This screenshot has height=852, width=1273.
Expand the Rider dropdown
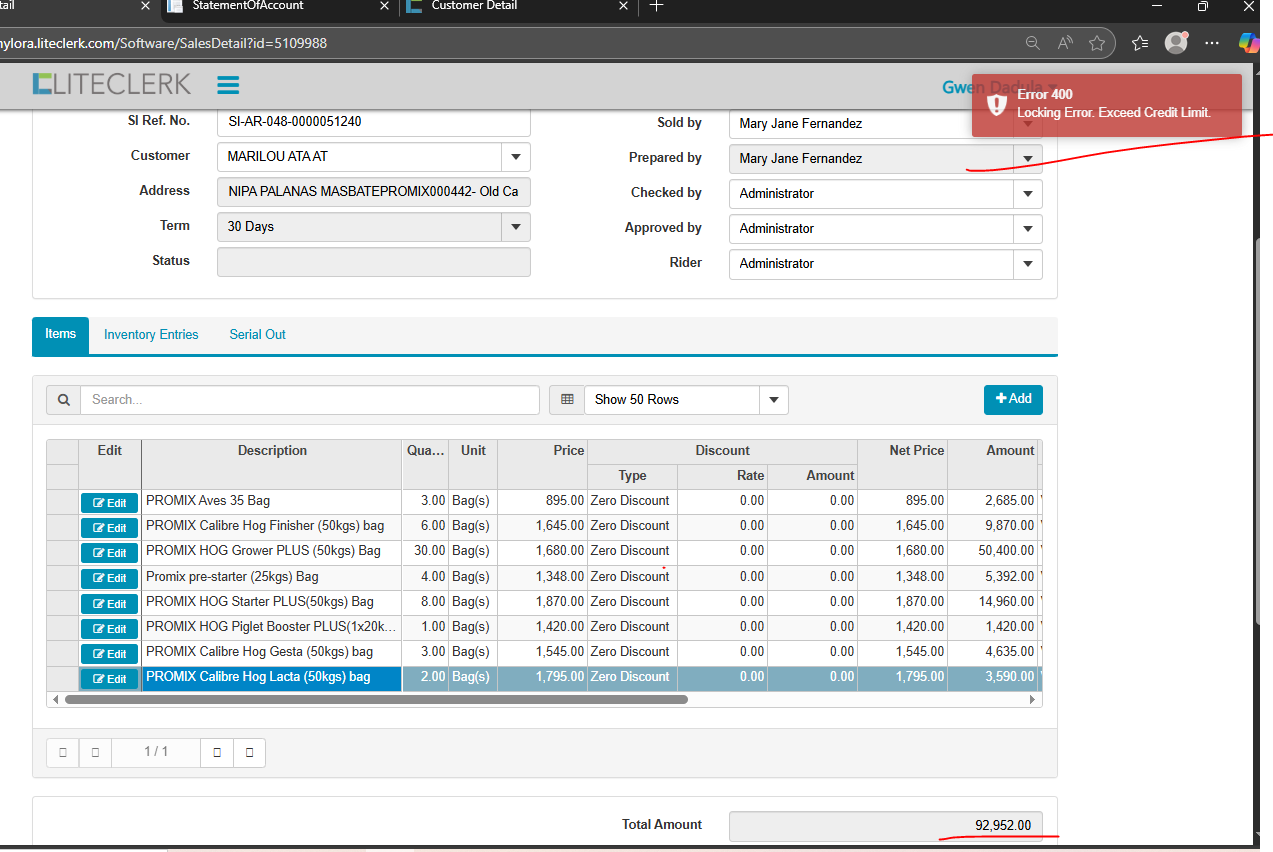pos(1027,264)
